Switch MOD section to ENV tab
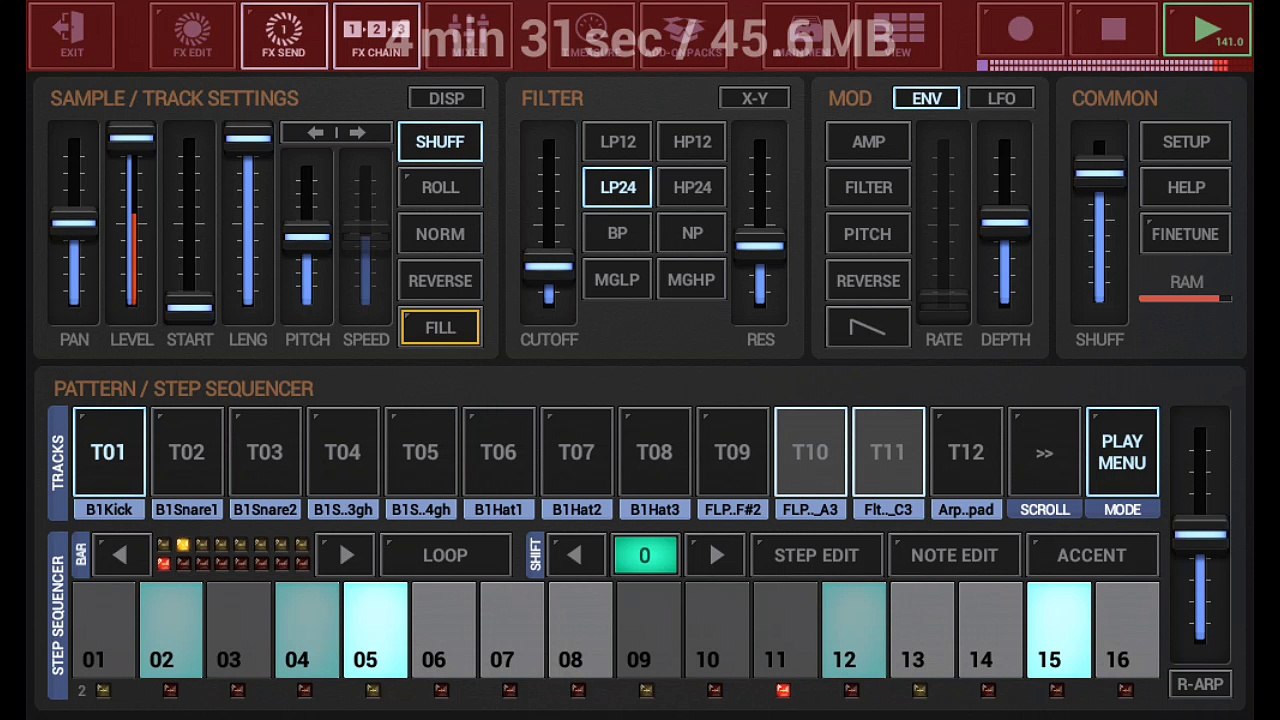Screen dimensions: 1280x720 point(927,99)
